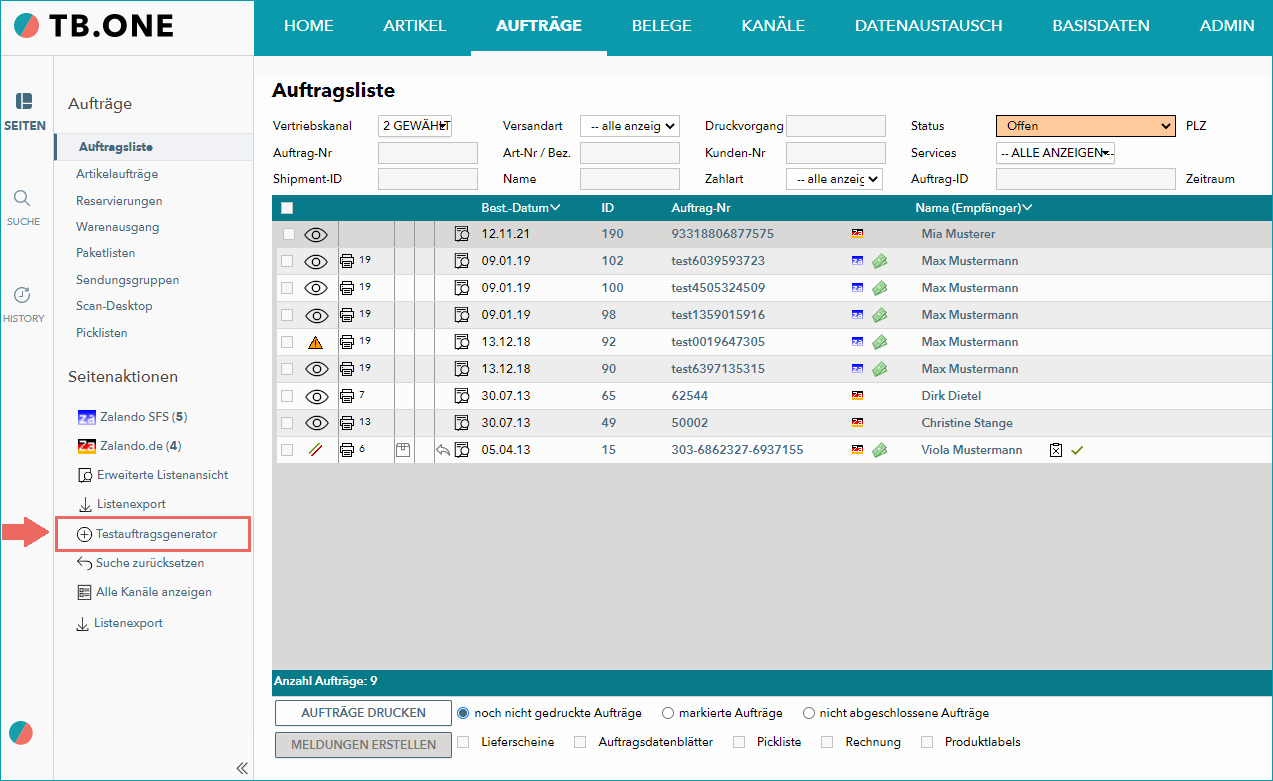Image resolution: width=1273 pixels, height=781 pixels.
Task: Select 'markierte Aufträge' radio button
Action: 667,713
